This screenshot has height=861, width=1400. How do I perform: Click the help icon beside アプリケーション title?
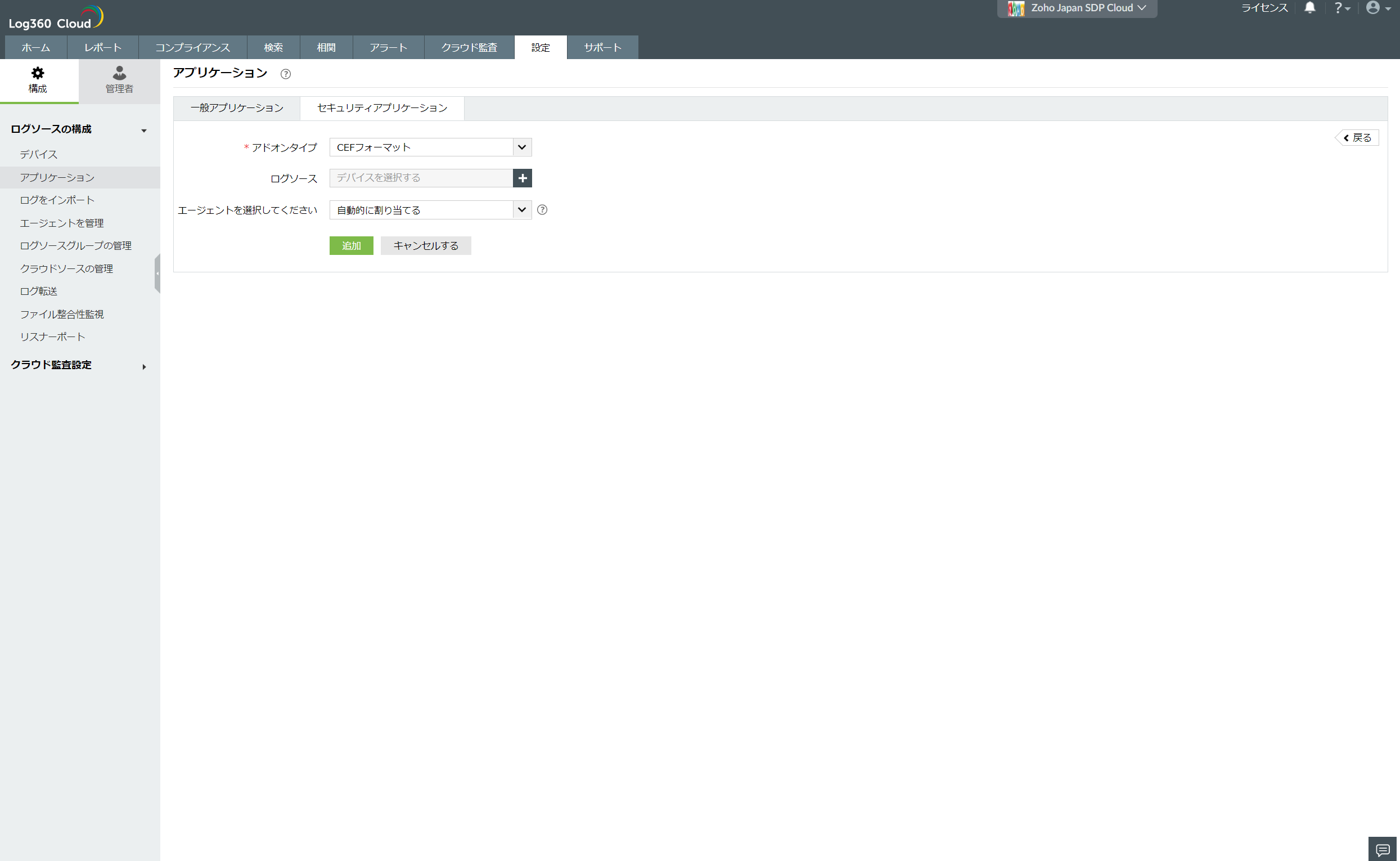[x=286, y=74]
